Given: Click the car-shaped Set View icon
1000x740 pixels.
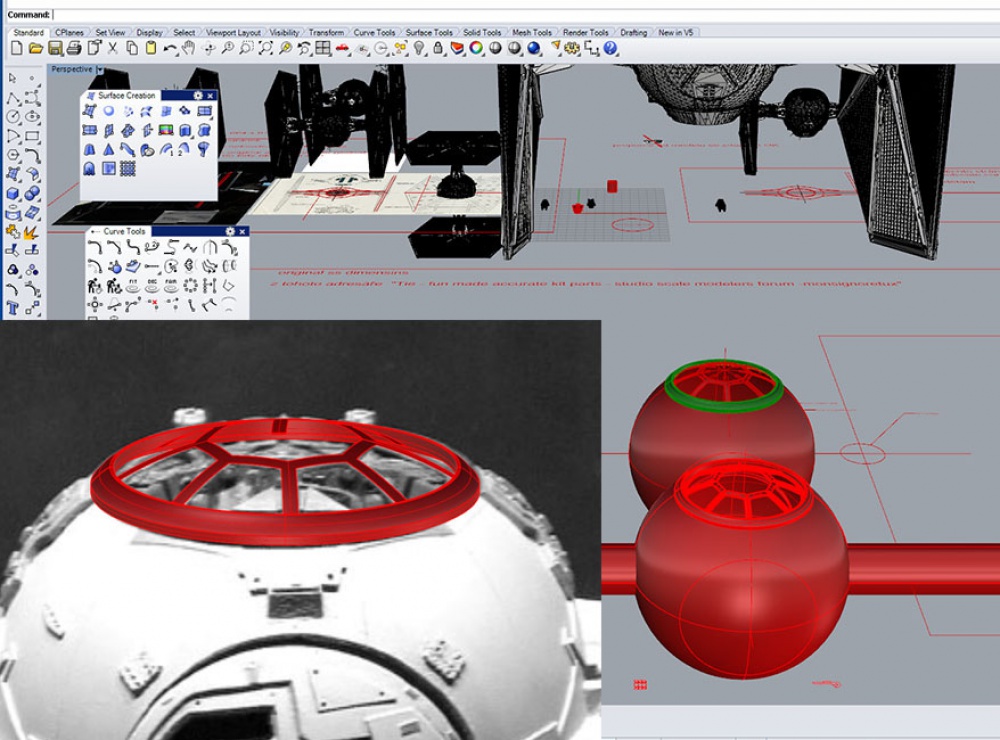Looking at the screenshot, I should [342, 48].
